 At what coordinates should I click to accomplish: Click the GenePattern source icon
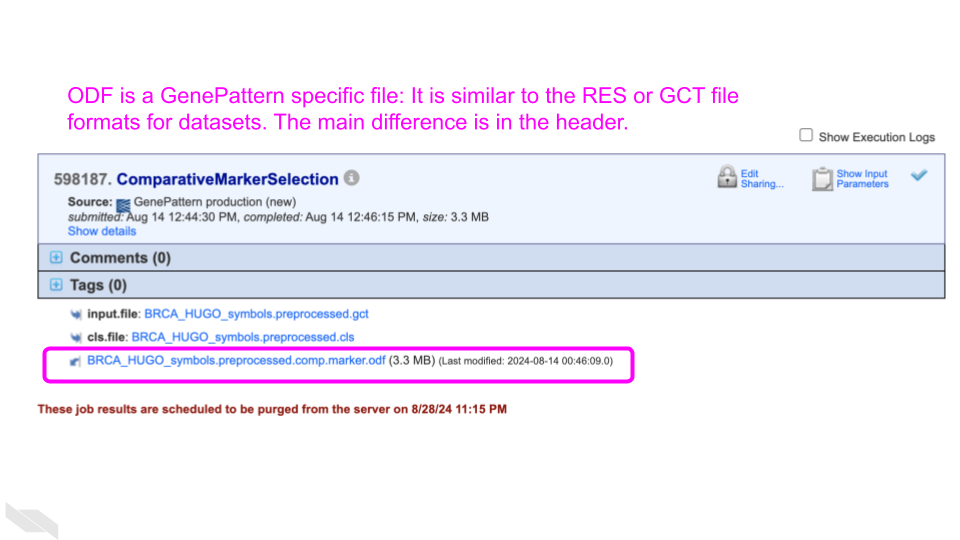coord(123,204)
